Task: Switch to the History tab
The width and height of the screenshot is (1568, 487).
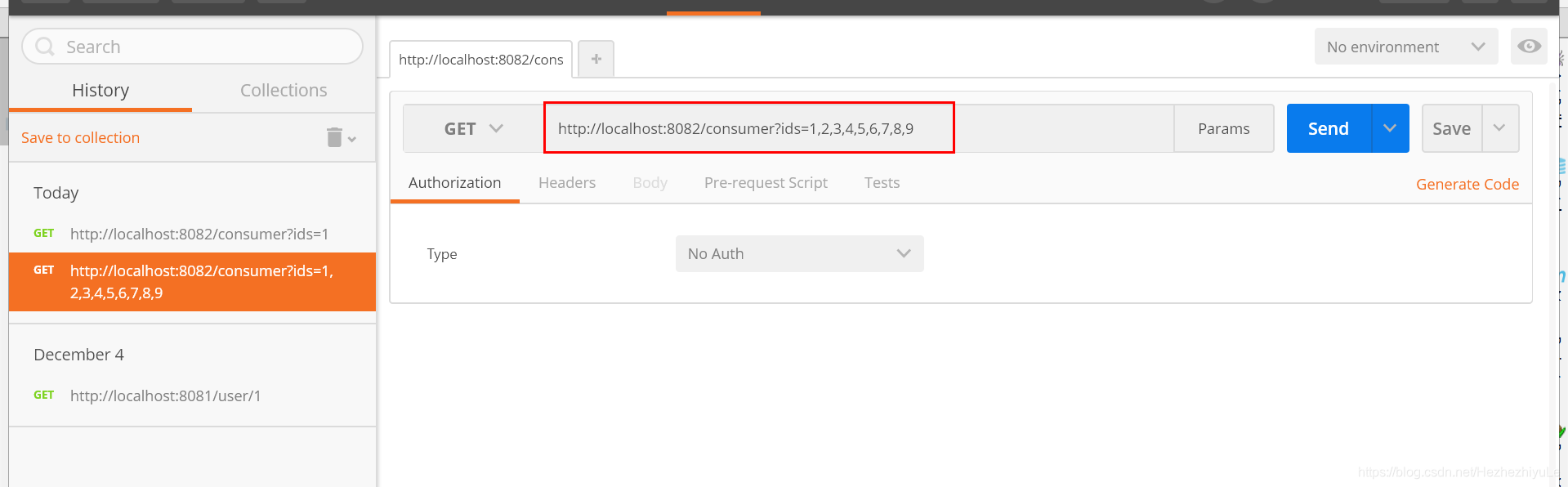Action: point(101,90)
